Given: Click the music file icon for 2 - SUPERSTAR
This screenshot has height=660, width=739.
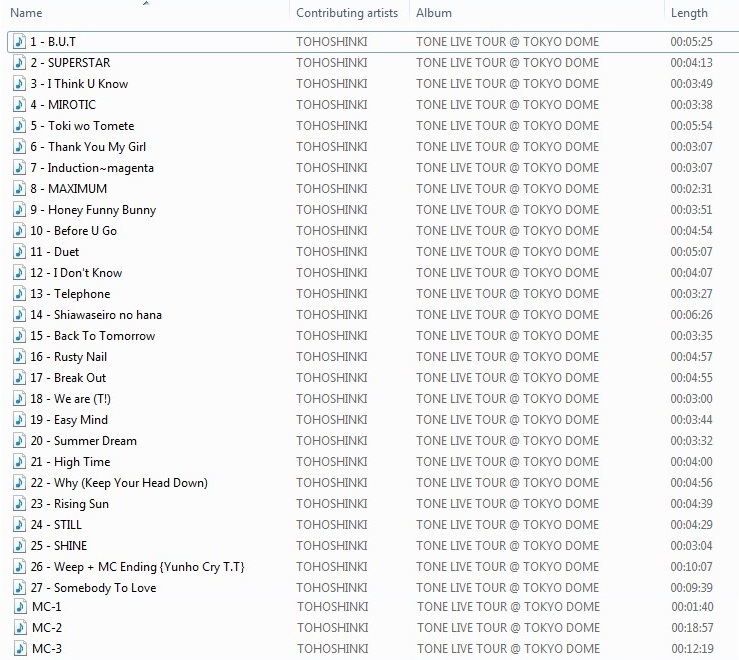Looking at the screenshot, I should pyautogui.click(x=19, y=63).
